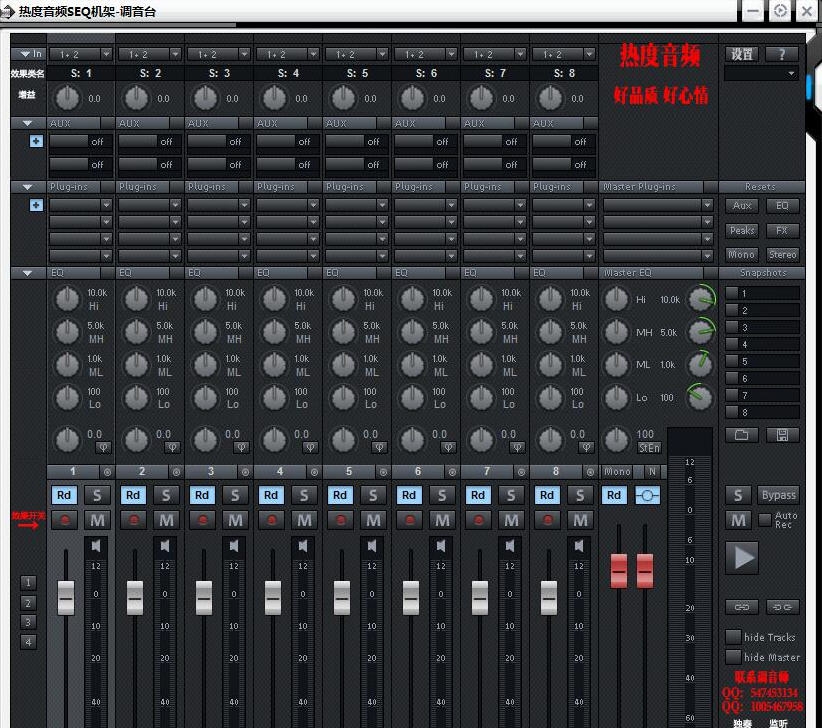Click the snapshot save disk icon
This screenshot has width=822, height=728.
(781, 434)
